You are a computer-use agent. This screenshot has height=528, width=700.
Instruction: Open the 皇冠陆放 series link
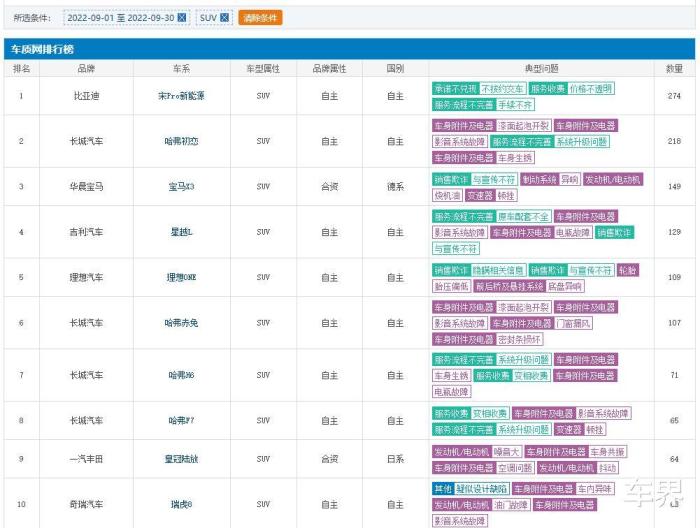[x=181, y=459]
